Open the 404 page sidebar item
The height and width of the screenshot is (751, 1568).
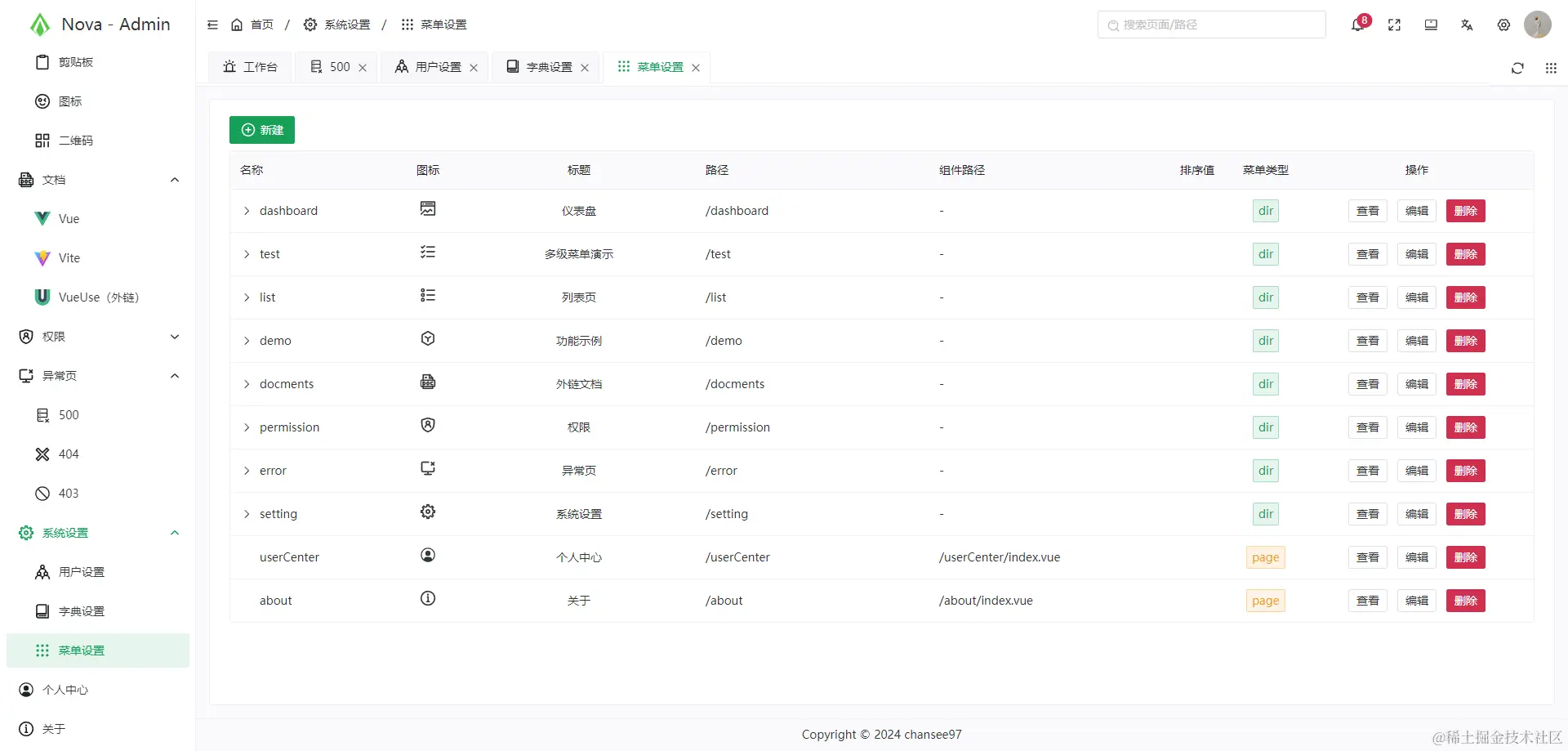(98, 454)
